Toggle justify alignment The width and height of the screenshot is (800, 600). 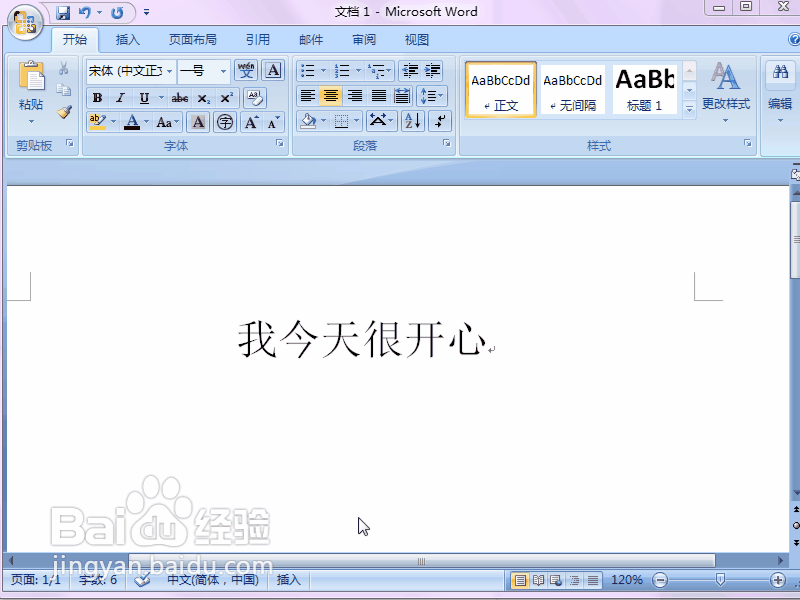click(x=378, y=95)
